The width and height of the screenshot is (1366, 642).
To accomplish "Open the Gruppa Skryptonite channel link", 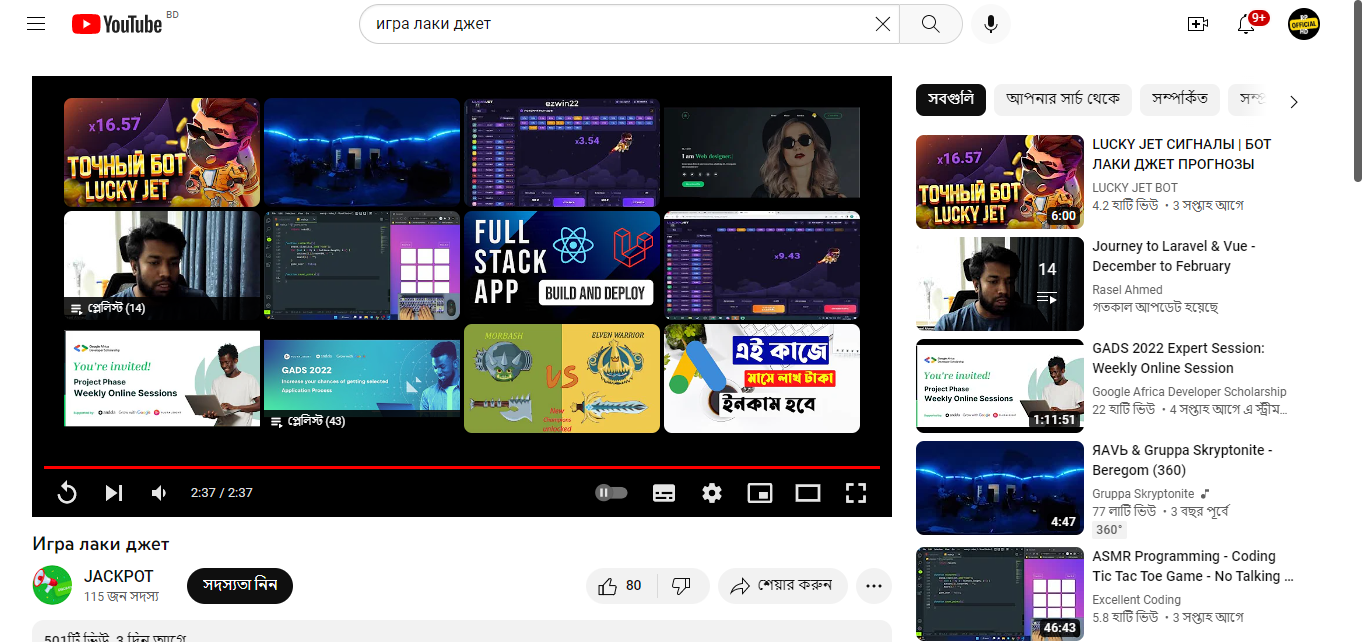I will tap(1143, 494).
